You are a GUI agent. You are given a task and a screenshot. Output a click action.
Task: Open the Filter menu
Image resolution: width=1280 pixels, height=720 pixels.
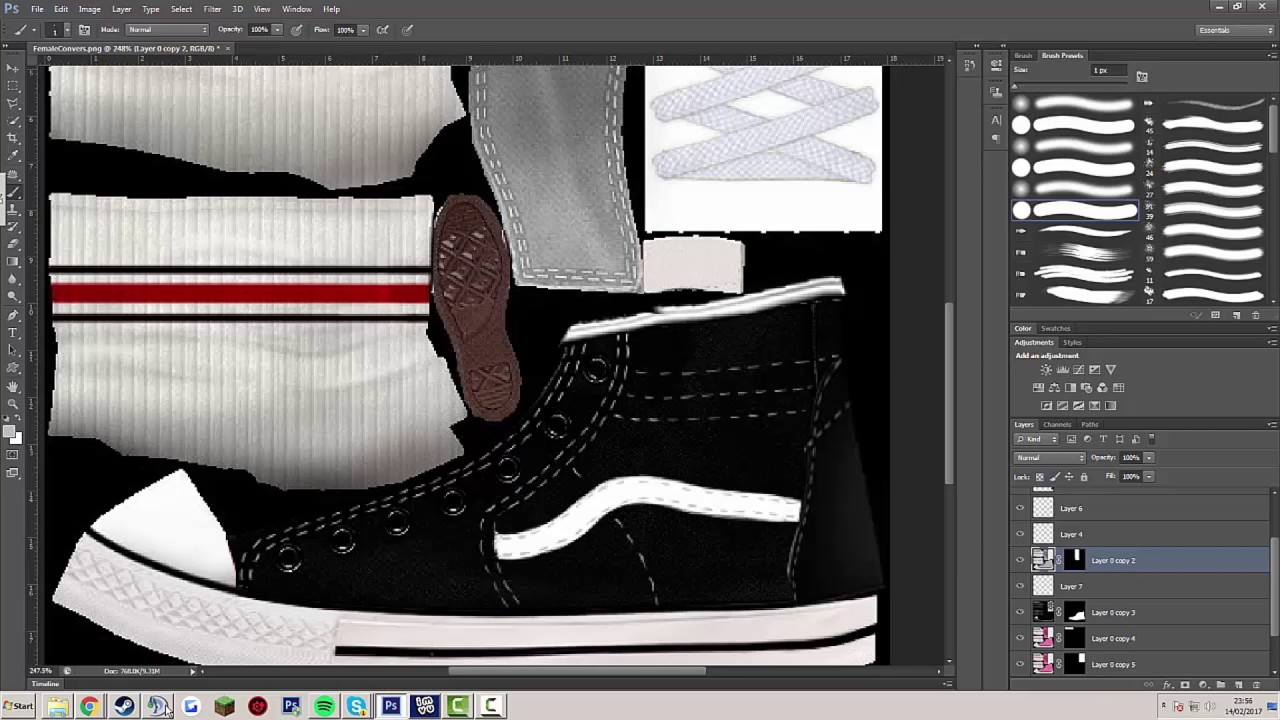pos(212,9)
